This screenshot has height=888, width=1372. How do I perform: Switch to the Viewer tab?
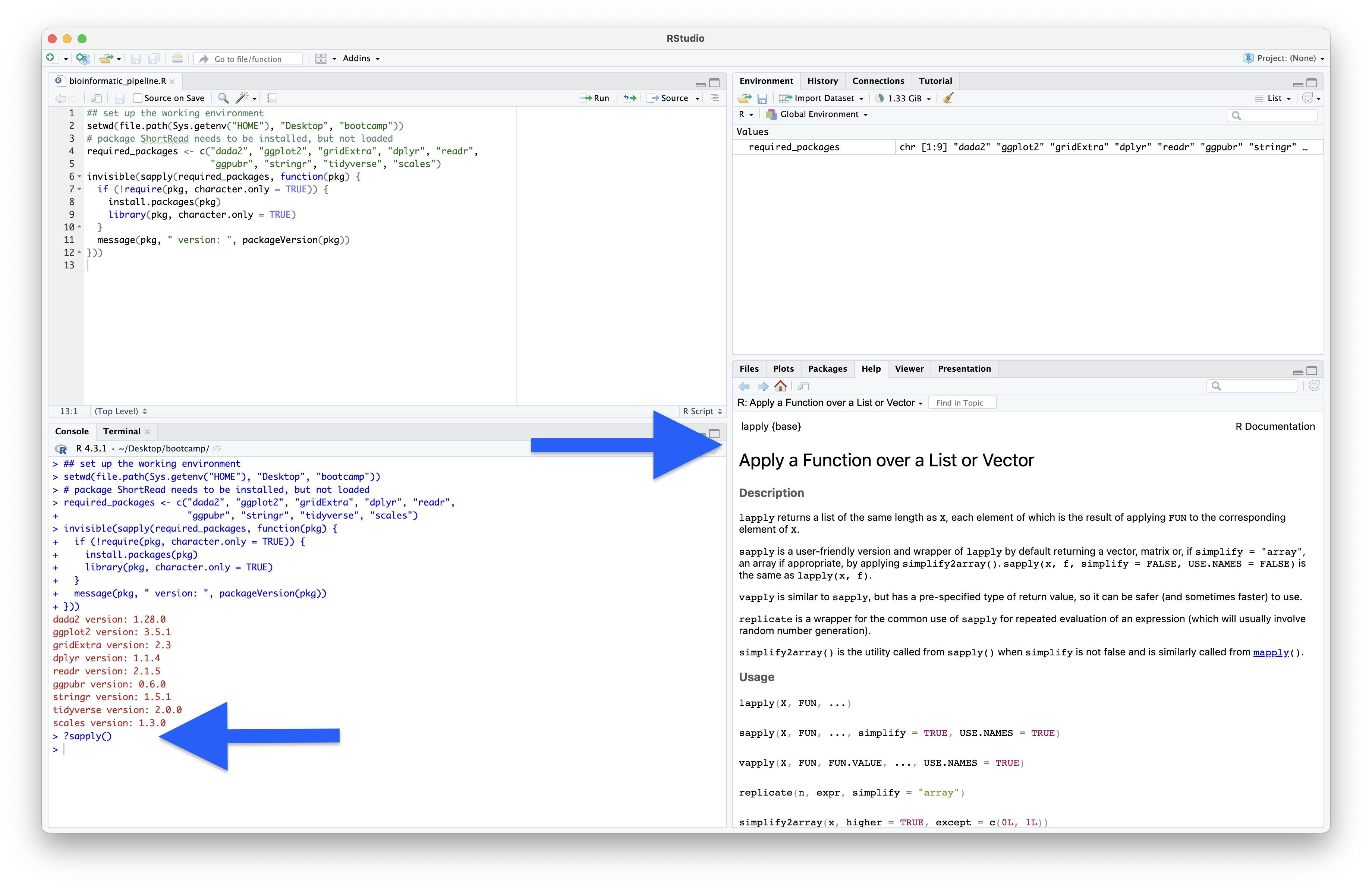[909, 369]
